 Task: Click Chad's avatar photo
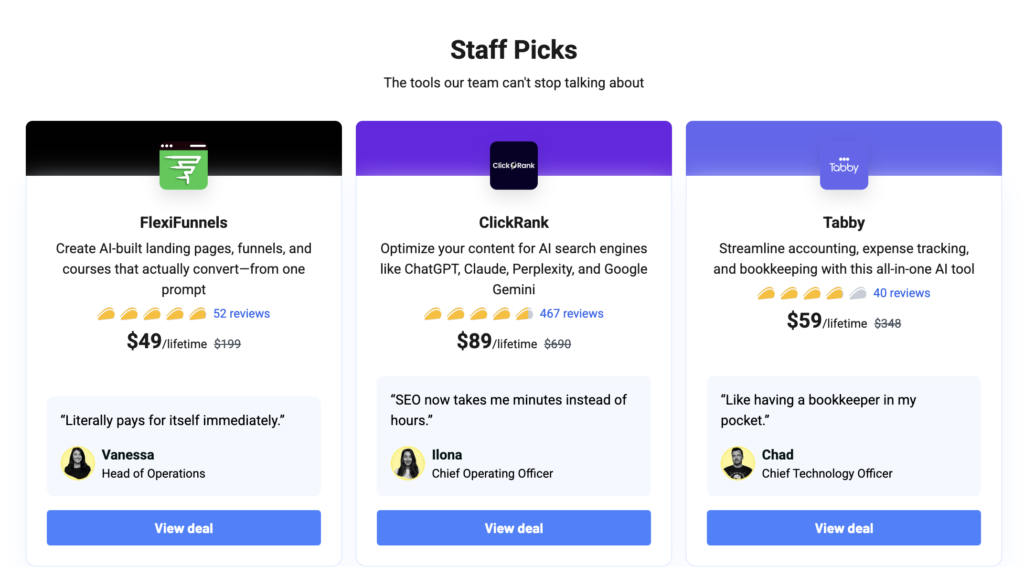tap(738, 463)
